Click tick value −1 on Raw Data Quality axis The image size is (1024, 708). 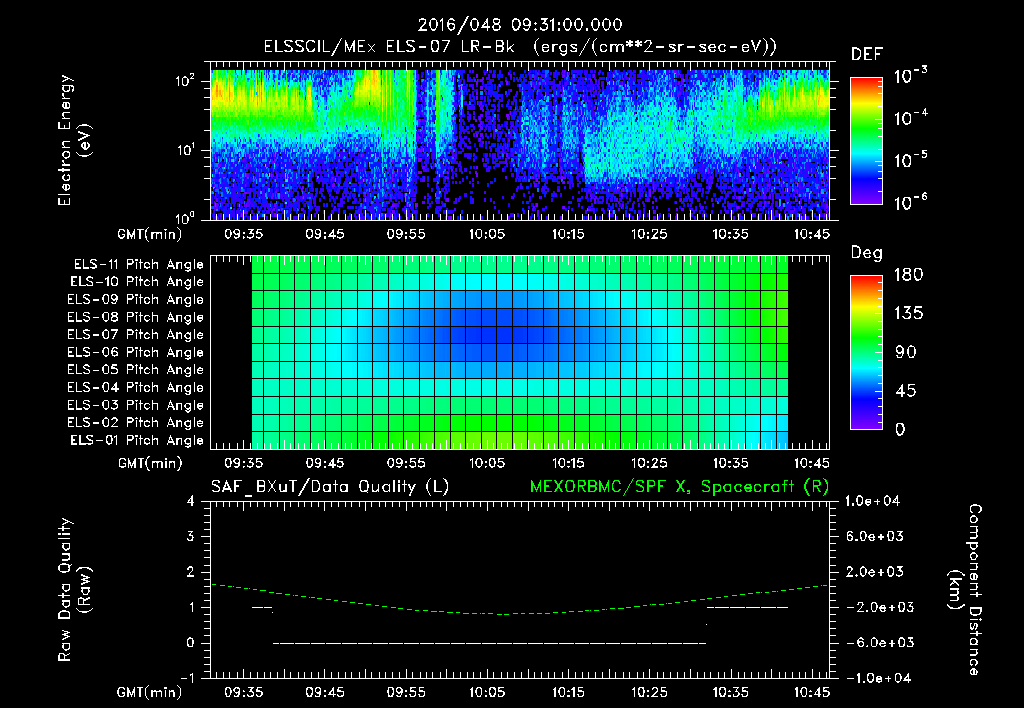[187, 677]
